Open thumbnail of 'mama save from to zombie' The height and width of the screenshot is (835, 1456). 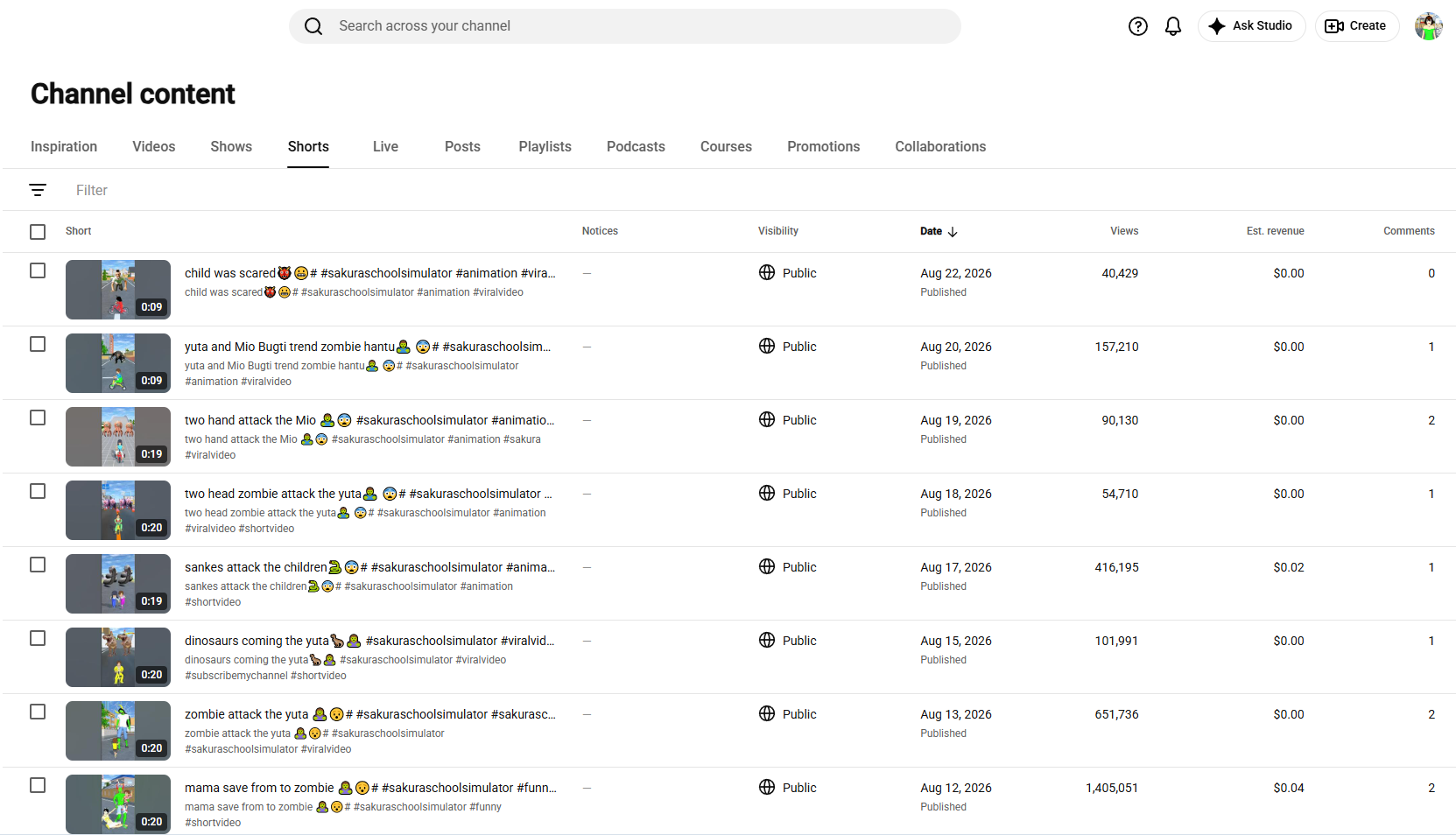click(118, 804)
